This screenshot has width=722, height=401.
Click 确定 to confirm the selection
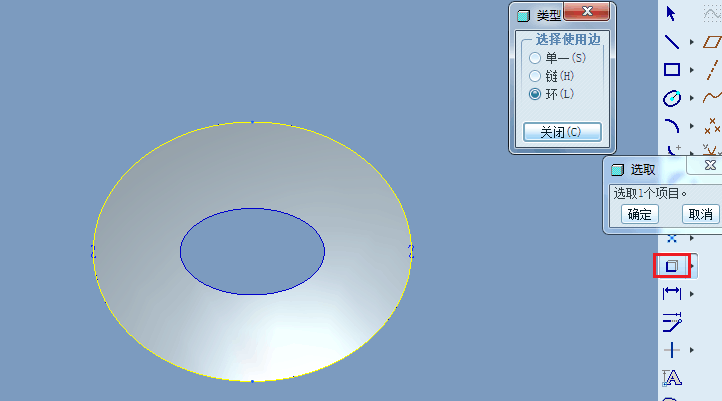click(x=639, y=214)
